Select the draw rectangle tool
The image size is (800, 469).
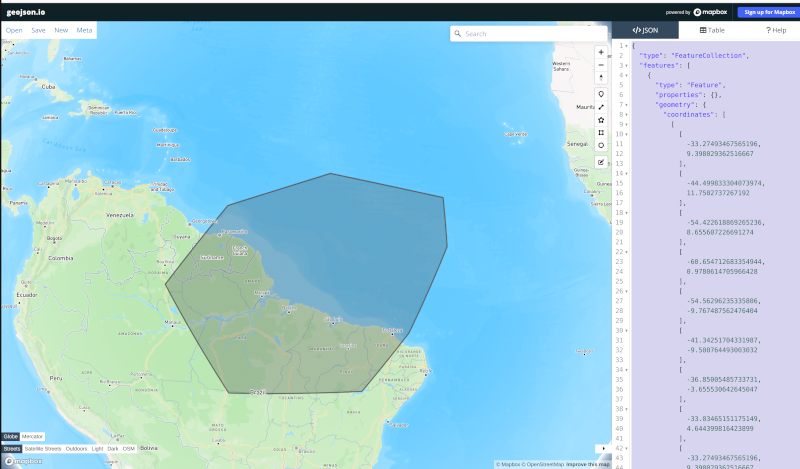click(601, 133)
